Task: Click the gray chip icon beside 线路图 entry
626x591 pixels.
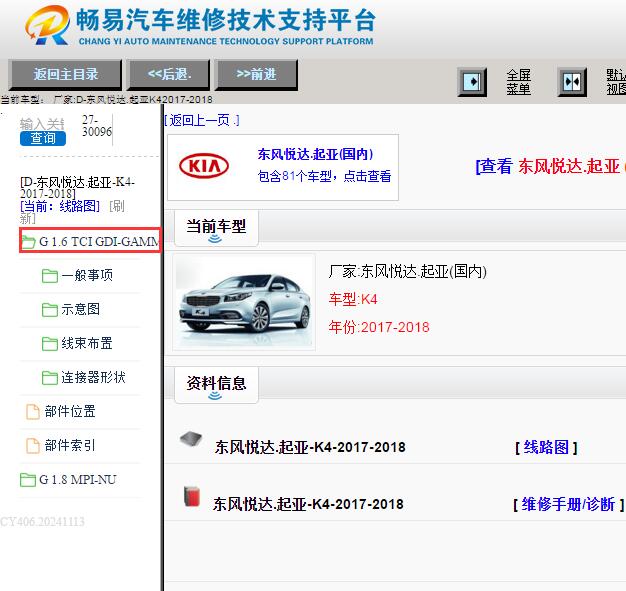Action: coord(191,440)
